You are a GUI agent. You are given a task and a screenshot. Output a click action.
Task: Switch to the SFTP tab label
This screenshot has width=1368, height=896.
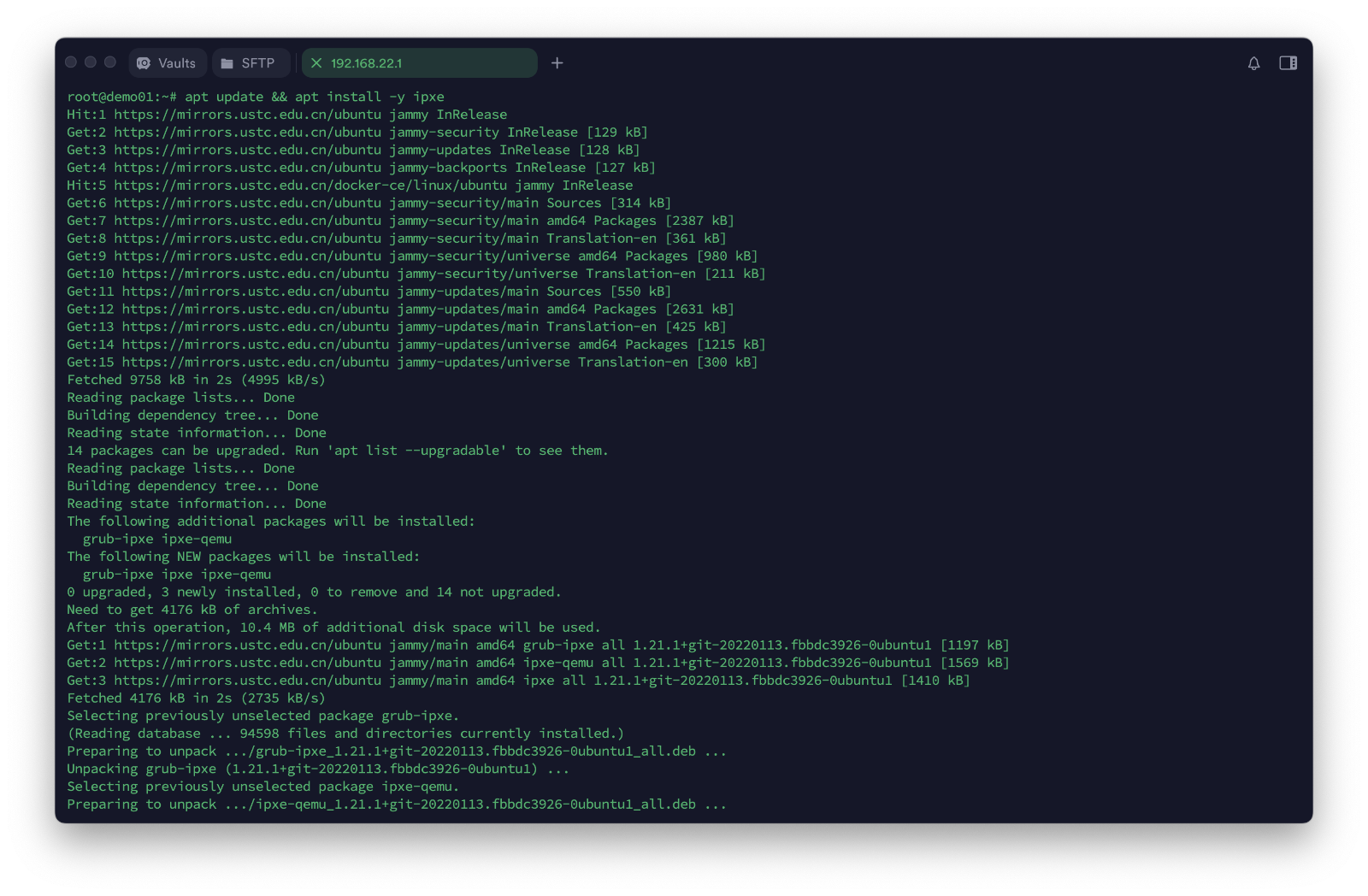coord(257,63)
